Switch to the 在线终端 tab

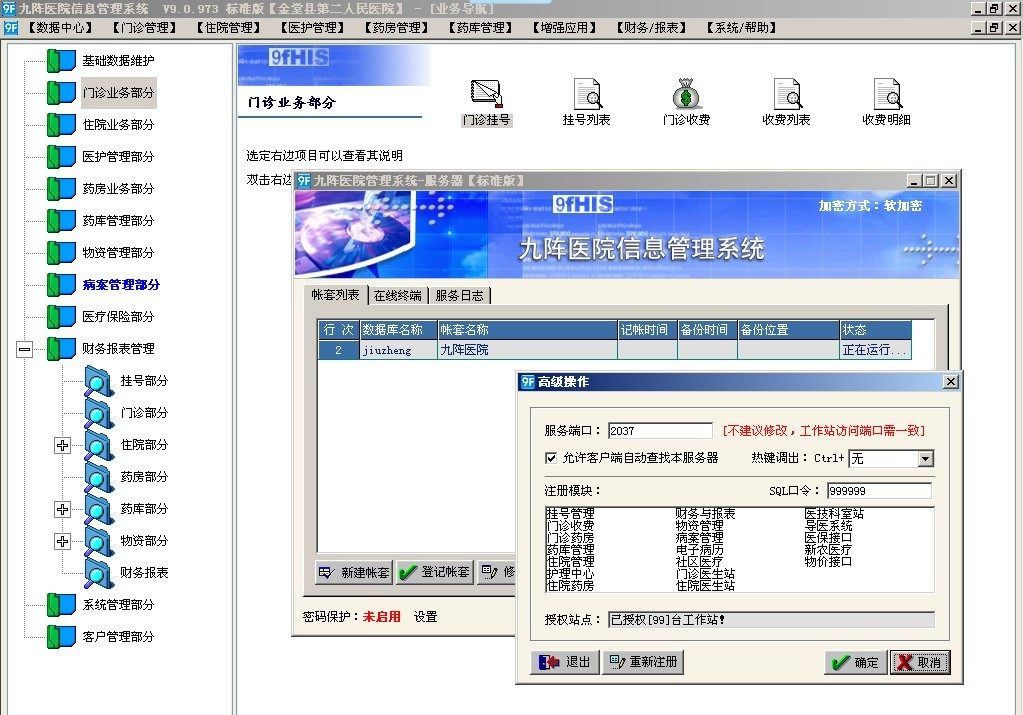[397, 296]
